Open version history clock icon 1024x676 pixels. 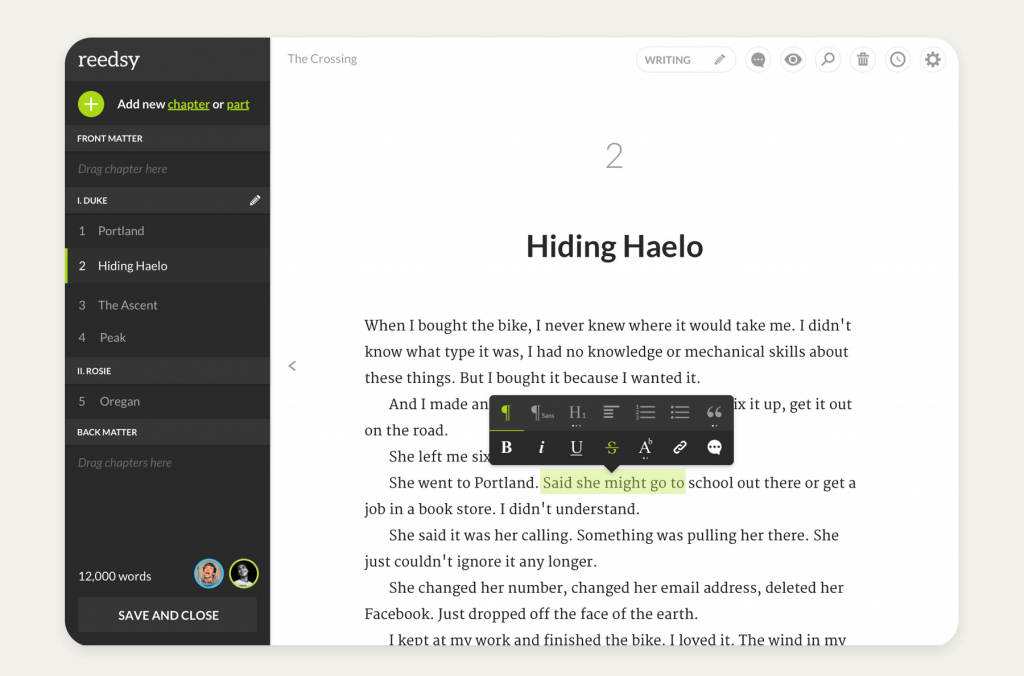point(898,60)
